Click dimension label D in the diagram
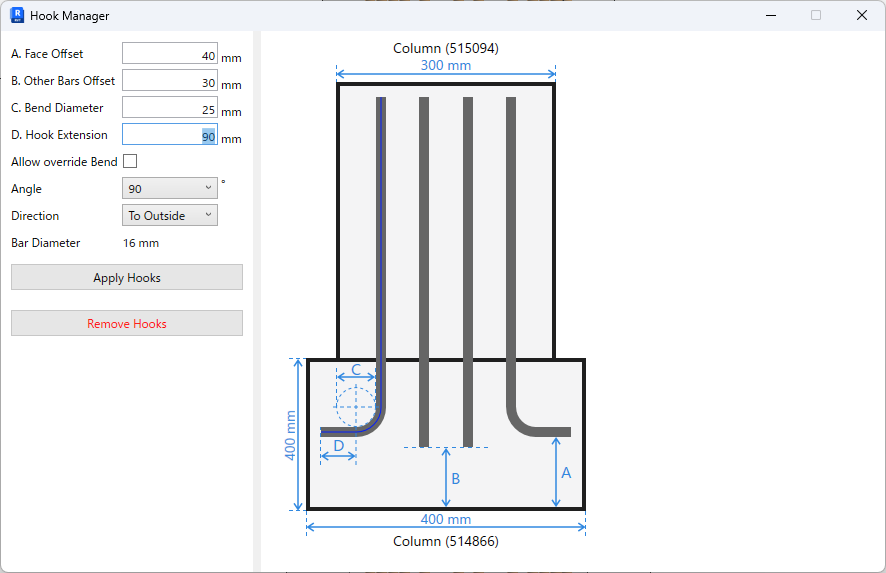 (x=338, y=446)
